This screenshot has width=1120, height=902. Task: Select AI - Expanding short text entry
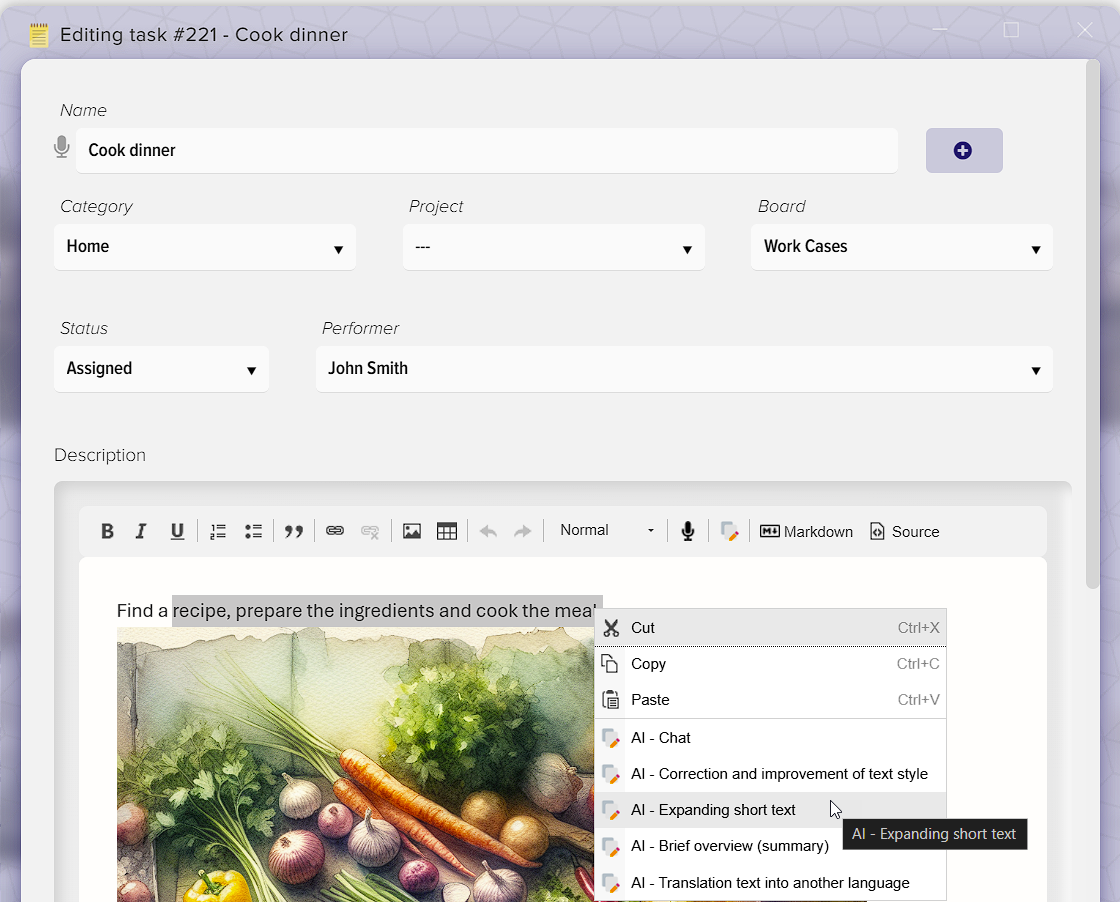pos(771,810)
